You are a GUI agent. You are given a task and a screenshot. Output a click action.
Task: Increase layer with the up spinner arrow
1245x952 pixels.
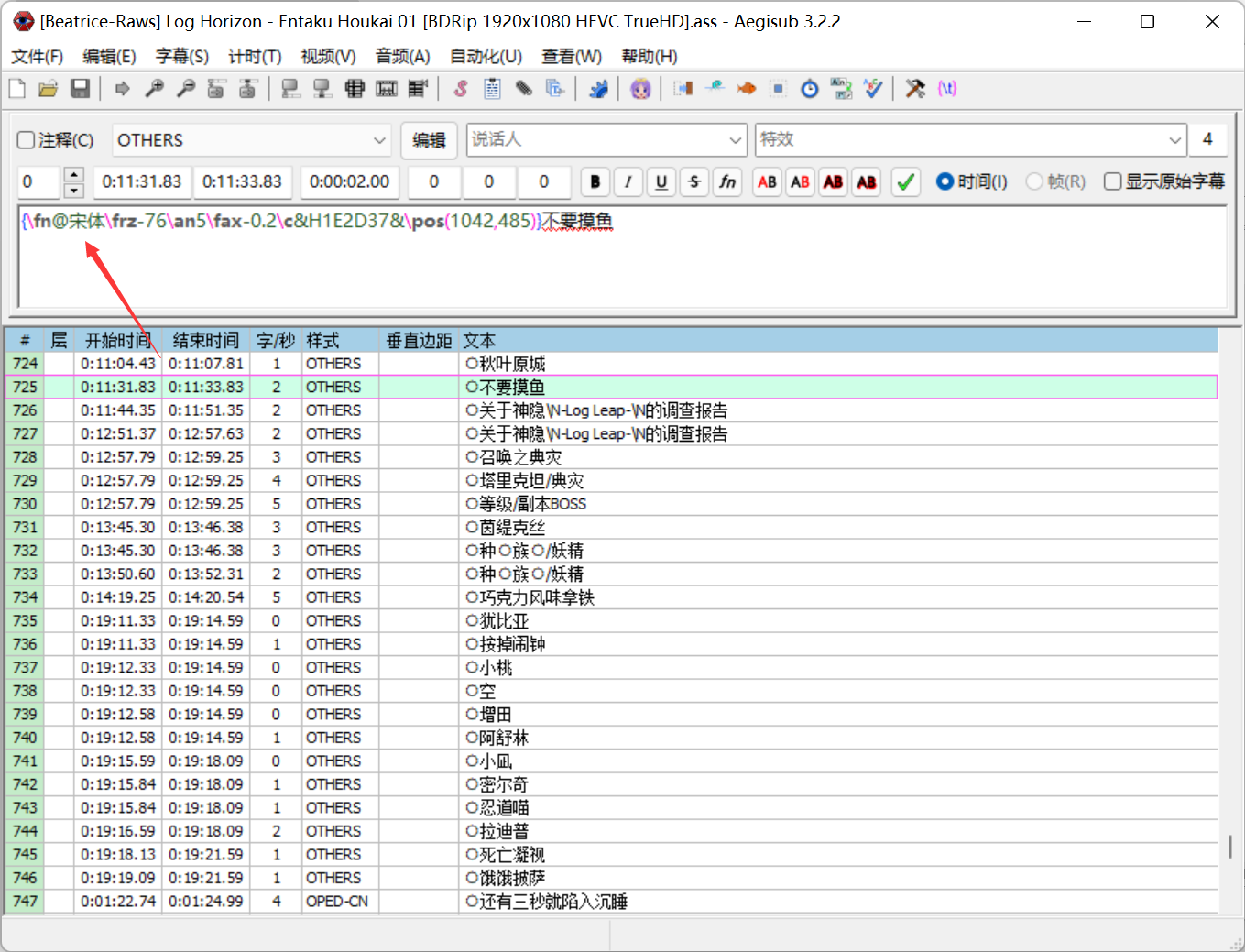[x=74, y=174]
